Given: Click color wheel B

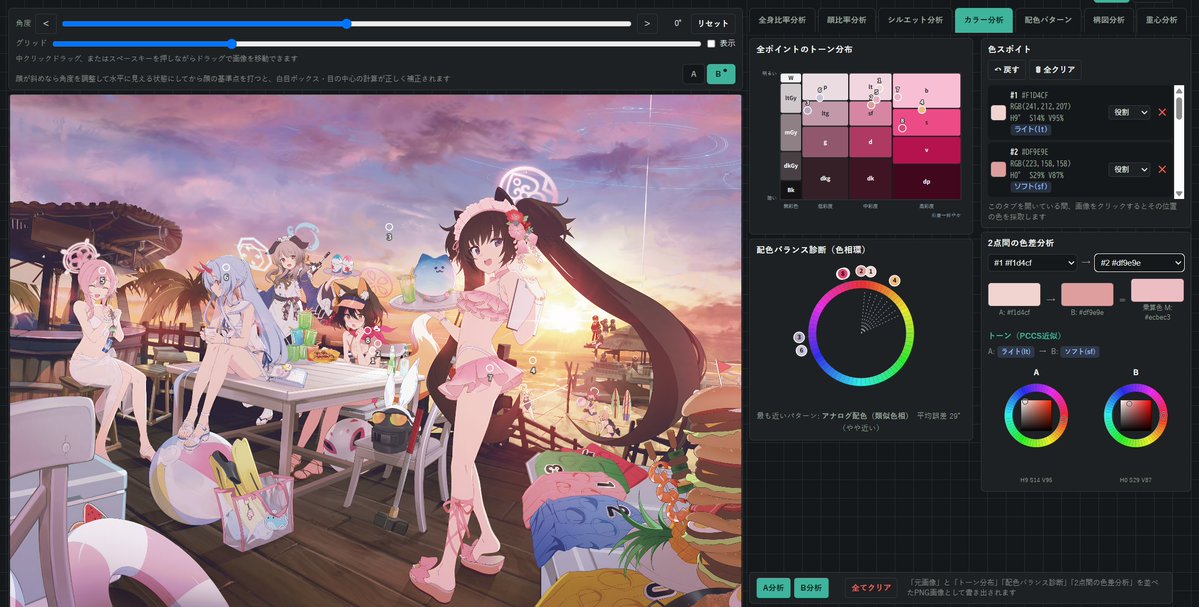Looking at the screenshot, I should [1136, 415].
